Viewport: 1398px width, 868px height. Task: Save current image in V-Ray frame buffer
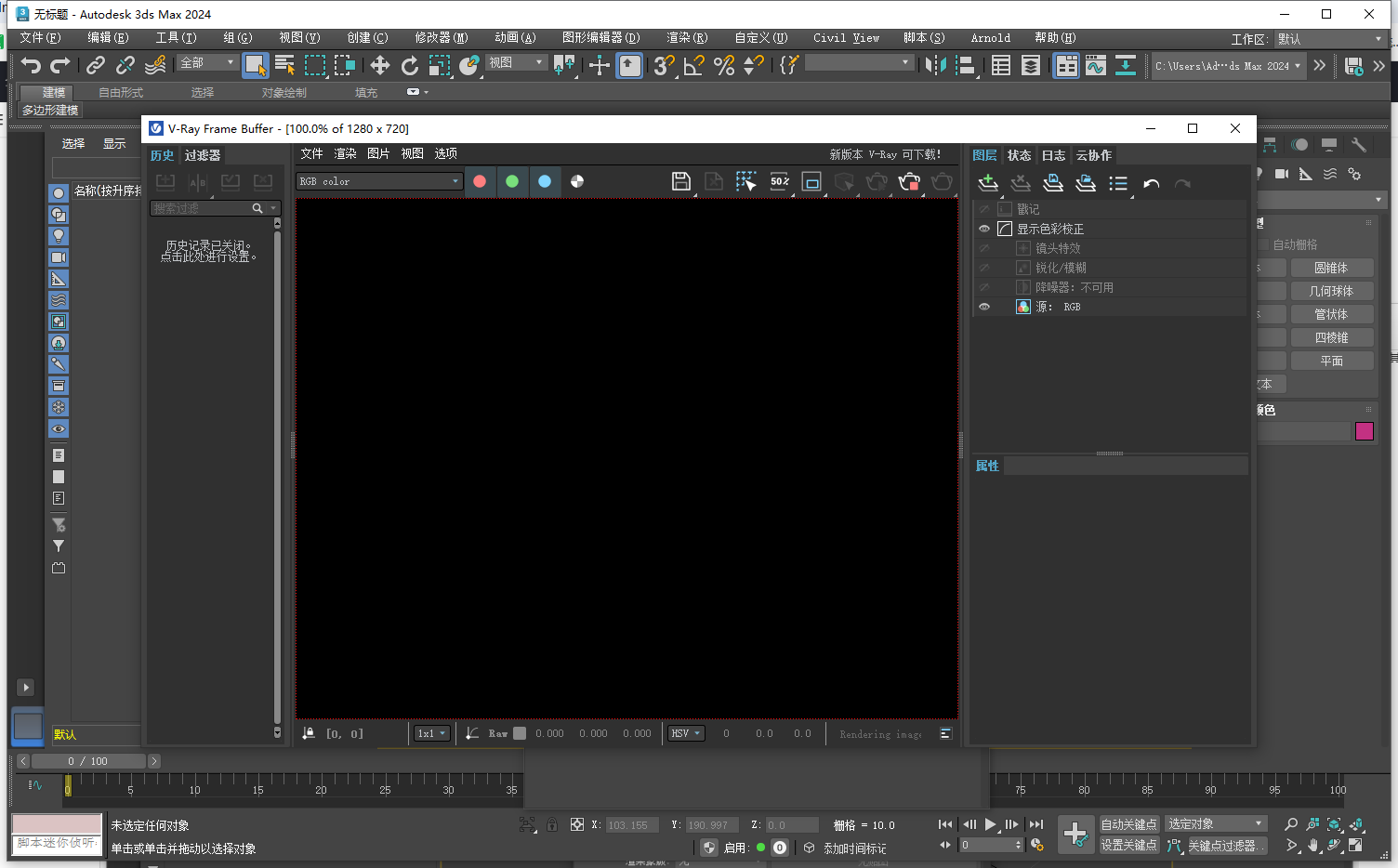coord(681,182)
